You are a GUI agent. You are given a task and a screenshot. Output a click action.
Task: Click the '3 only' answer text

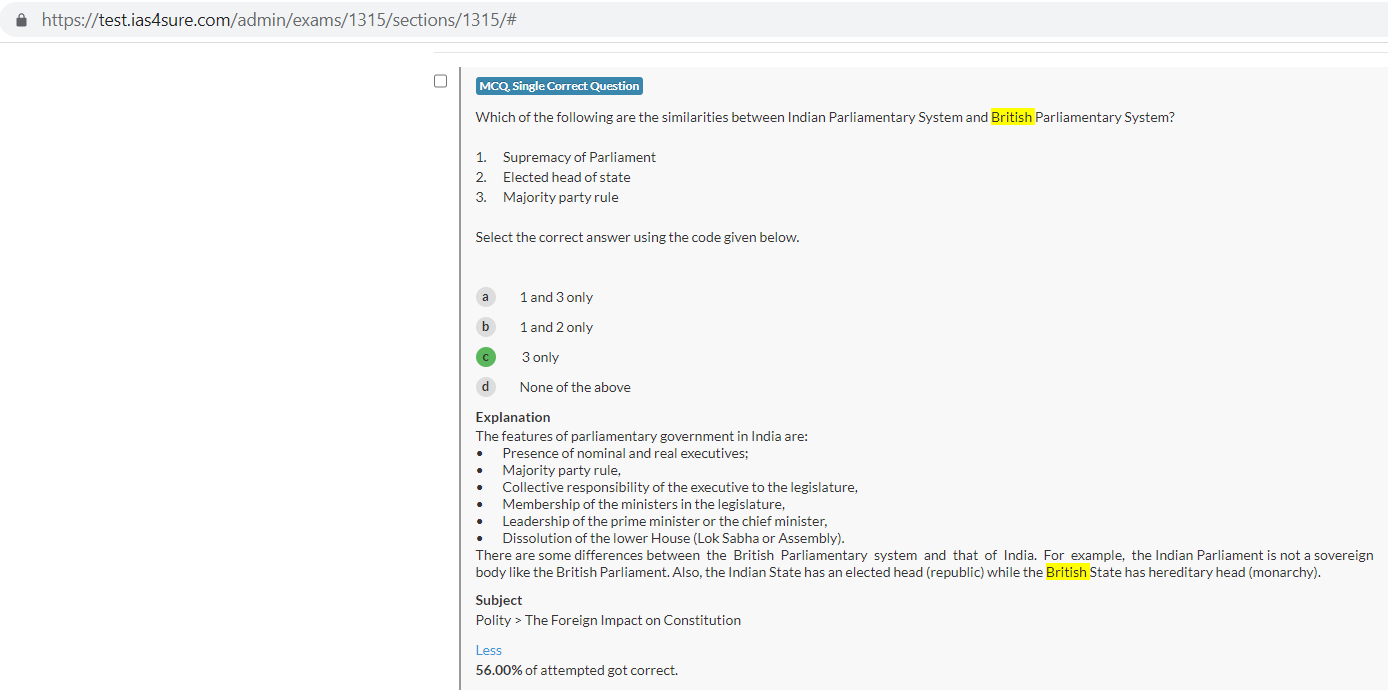coord(540,357)
